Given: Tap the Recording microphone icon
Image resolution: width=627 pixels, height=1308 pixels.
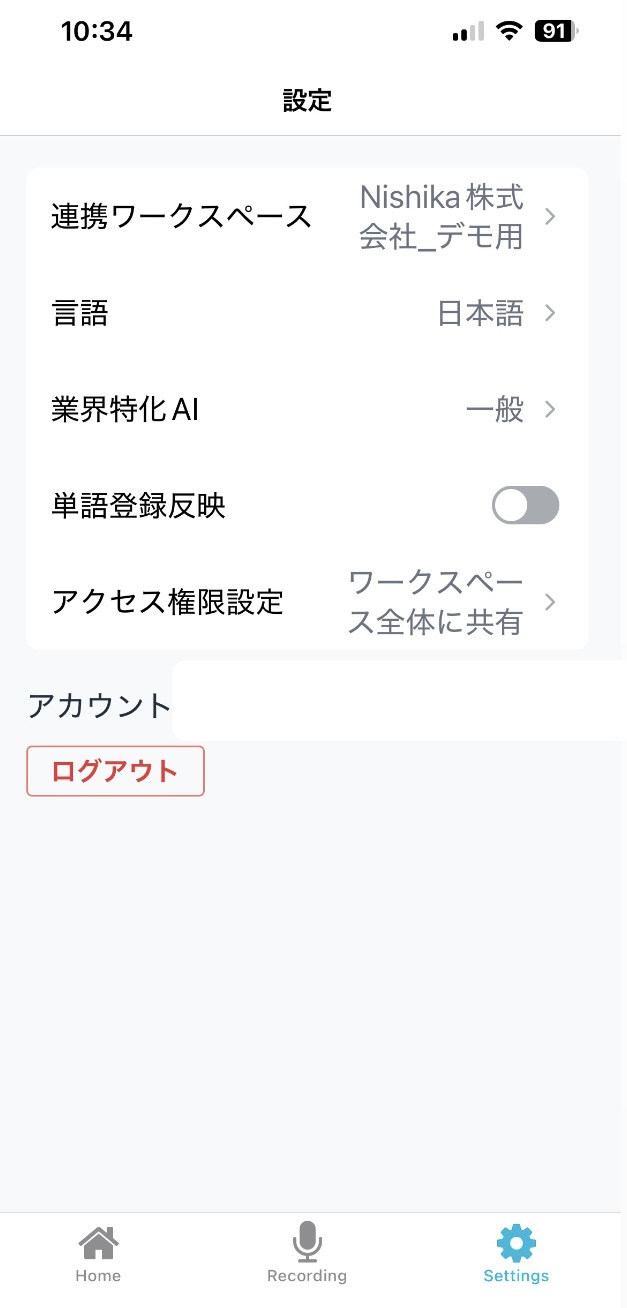Looking at the screenshot, I should pyautogui.click(x=307, y=1242).
